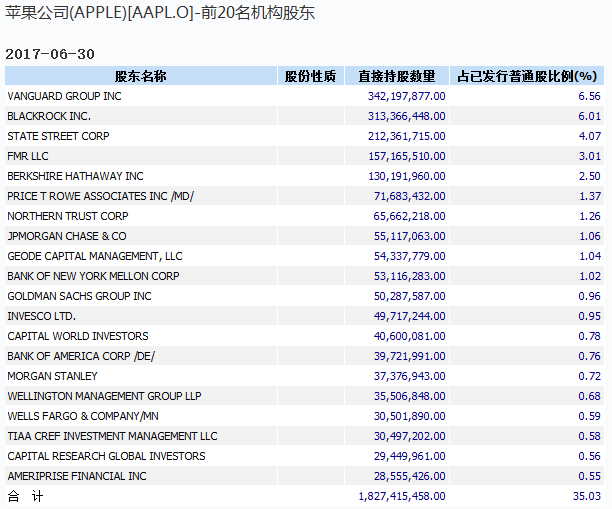612x509 pixels.
Task: Select Ameriprise percentage 0.55
Action: click(x=589, y=476)
